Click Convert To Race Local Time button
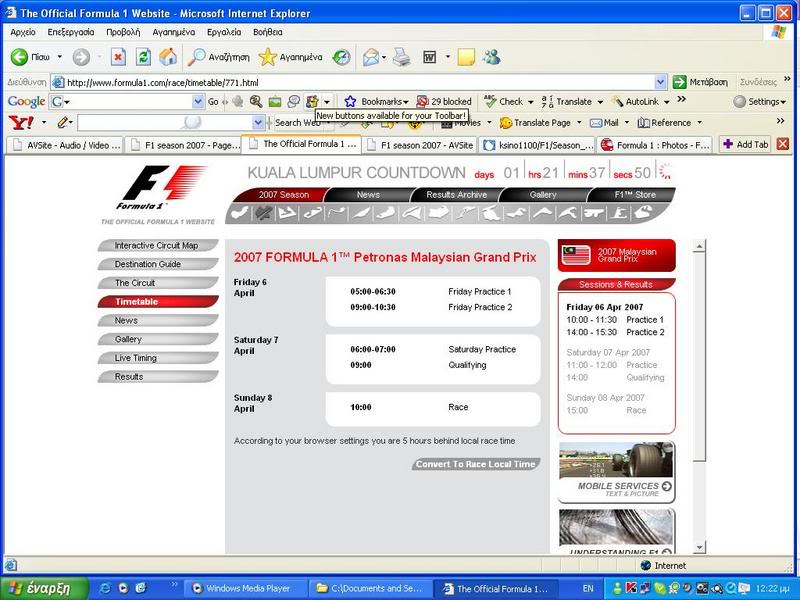Image resolution: width=800 pixels, height=600 pixels. pos(476,464)
